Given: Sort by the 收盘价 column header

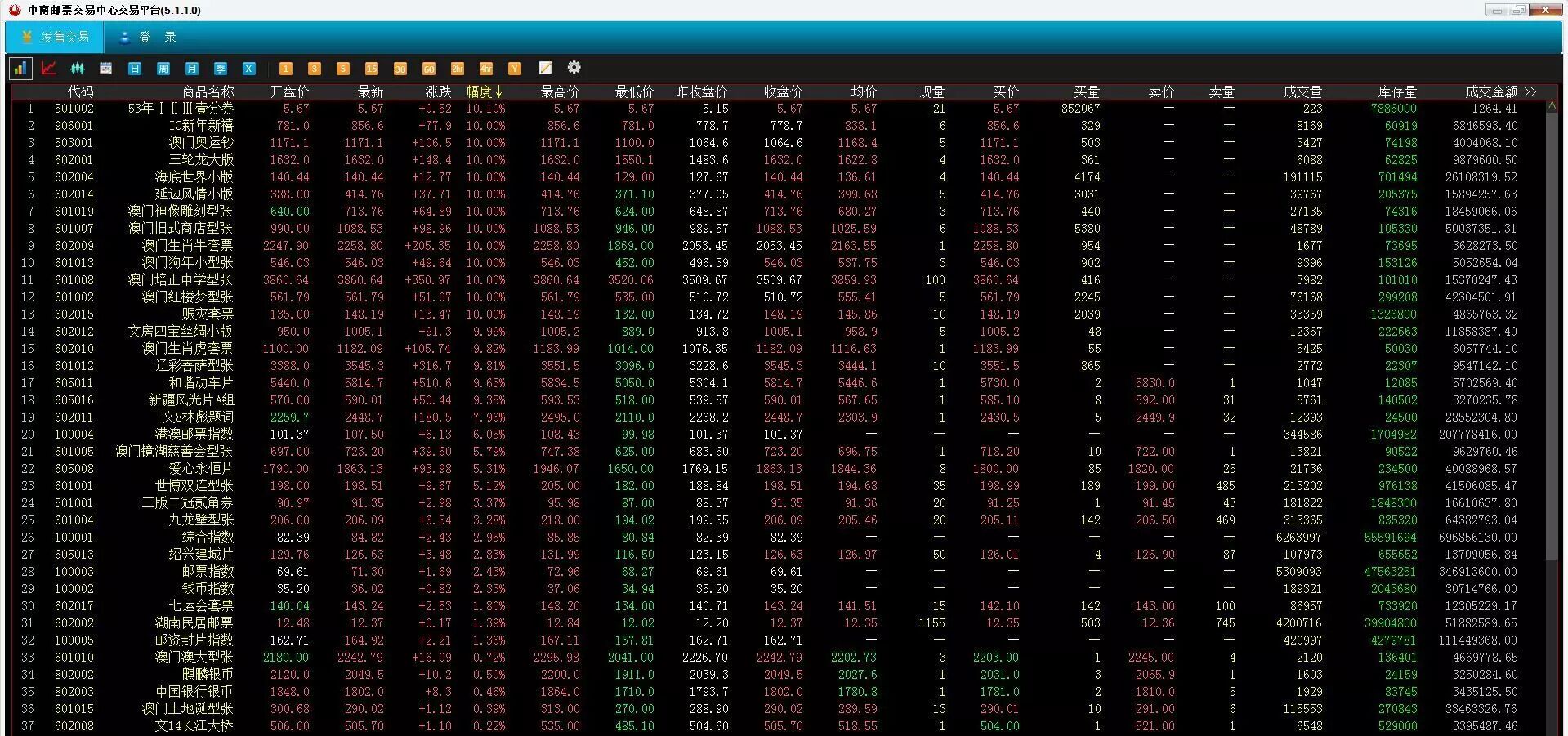Looking at the screenshot, I should (783, 91).
